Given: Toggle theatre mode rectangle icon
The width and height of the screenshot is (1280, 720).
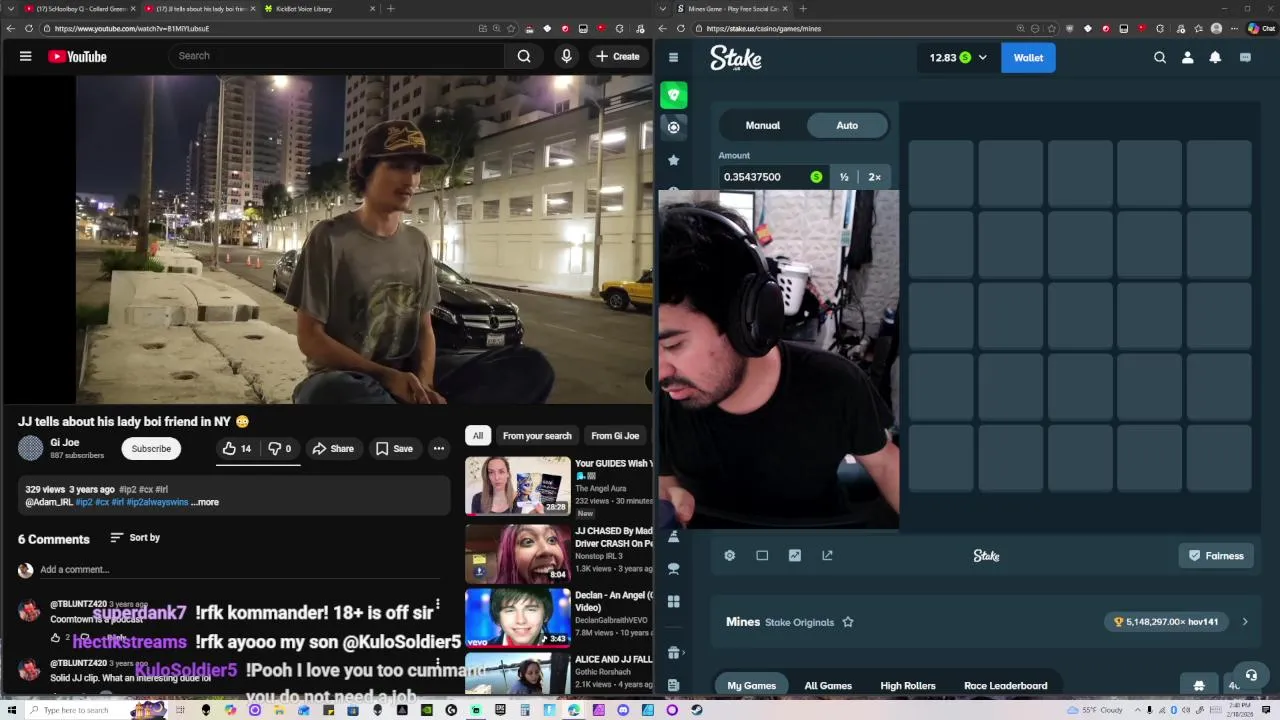Looking at the screenshot, I should pos(762,556).
